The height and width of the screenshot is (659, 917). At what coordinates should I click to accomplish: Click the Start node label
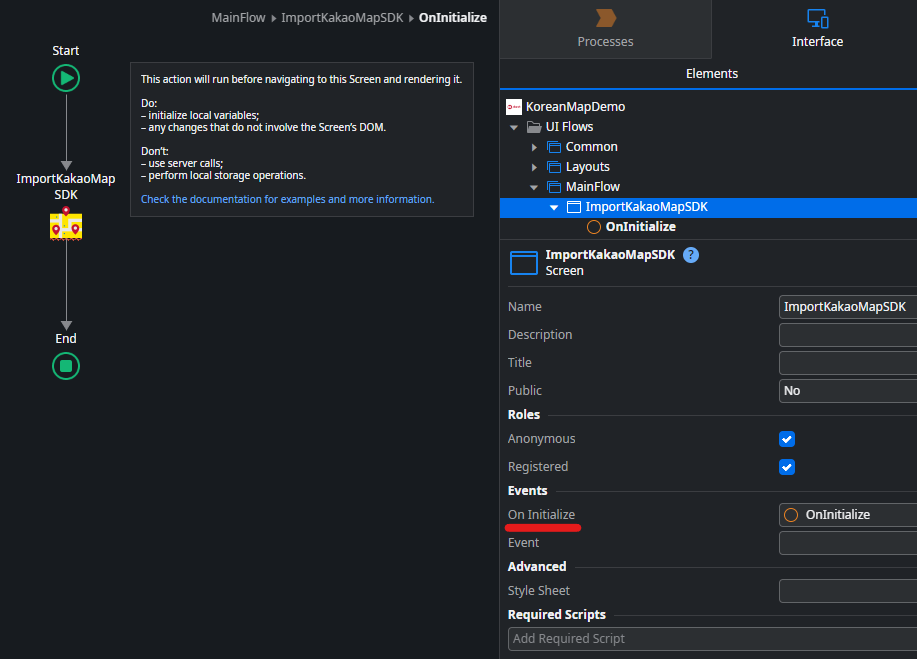click(x=66, y=51)
